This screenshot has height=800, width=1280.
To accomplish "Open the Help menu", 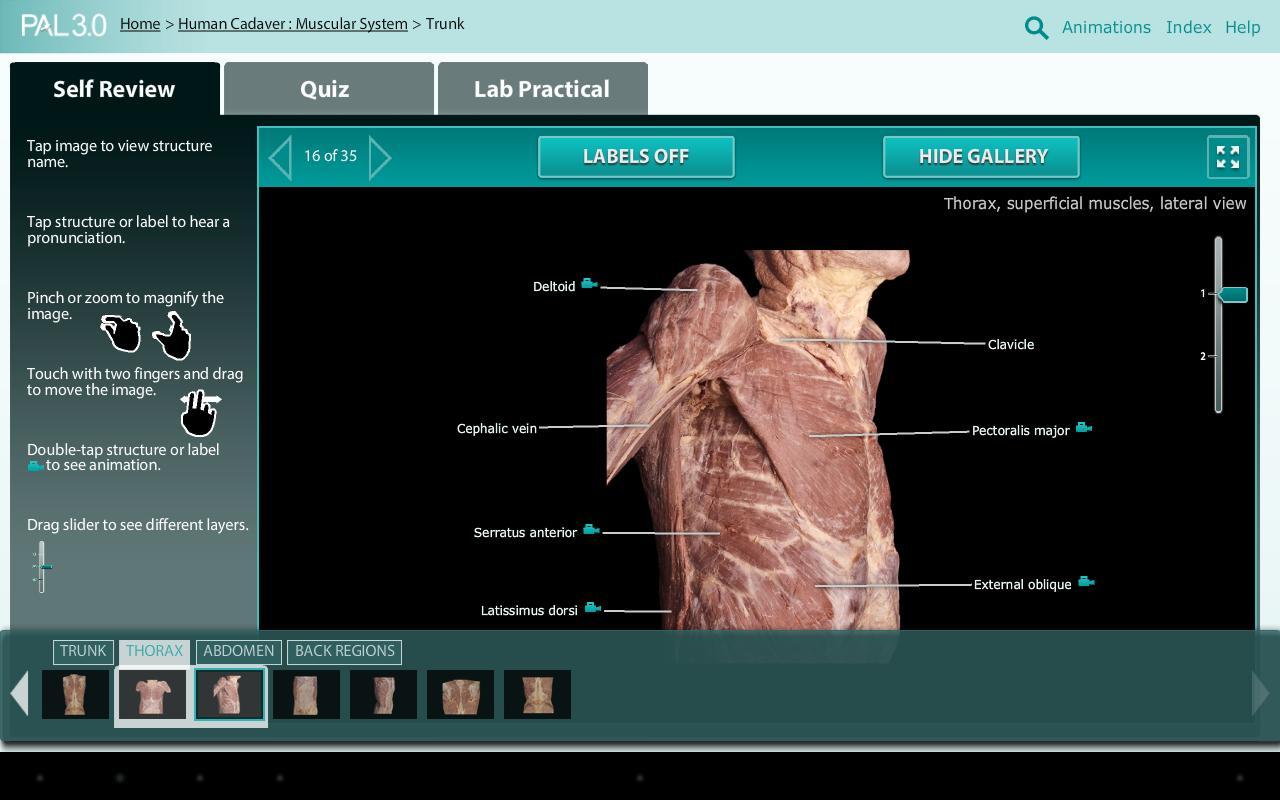I will 1242,27.
